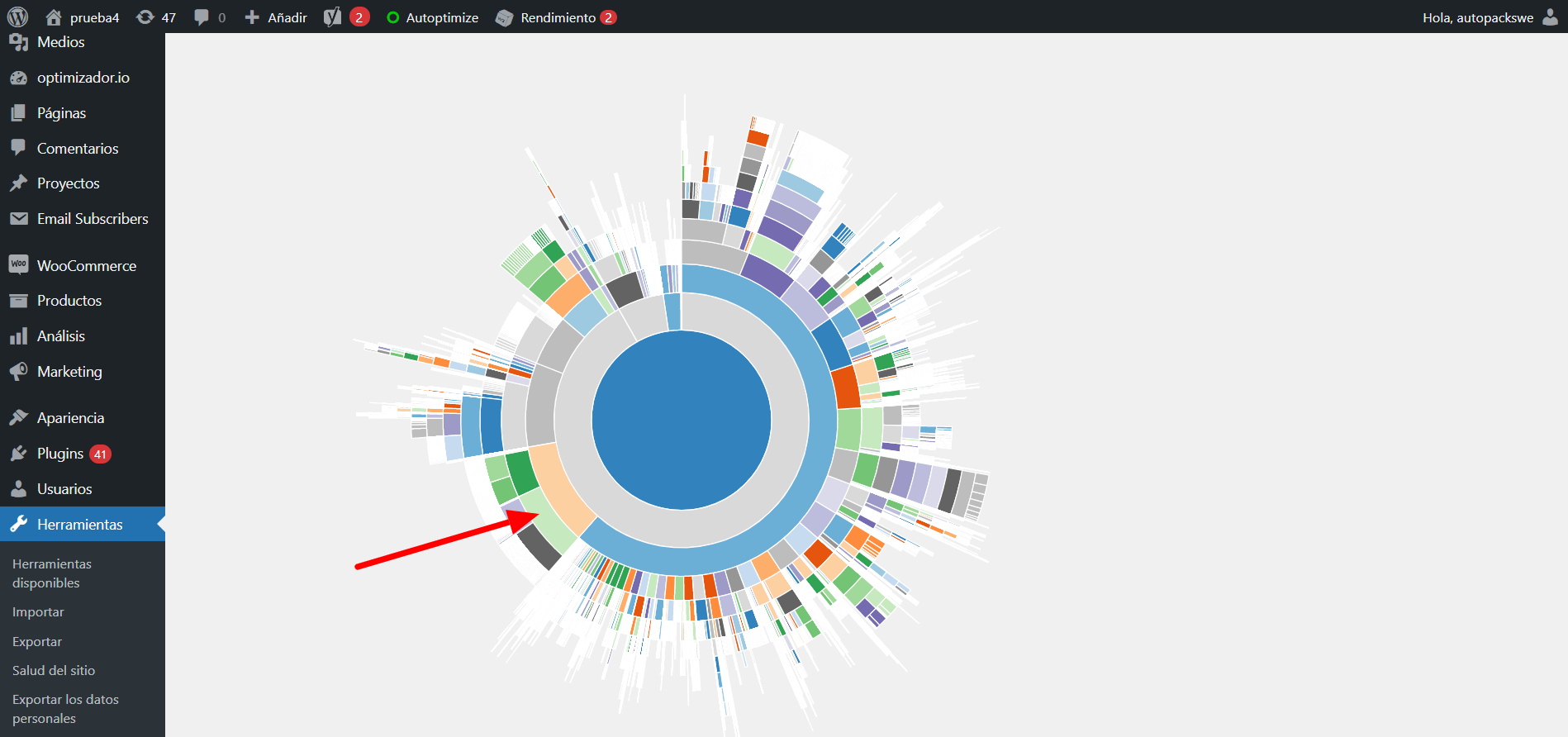Open the WooCommerce menu
The height and width of the screenshot is (737, 1568).
click(87, 265)
